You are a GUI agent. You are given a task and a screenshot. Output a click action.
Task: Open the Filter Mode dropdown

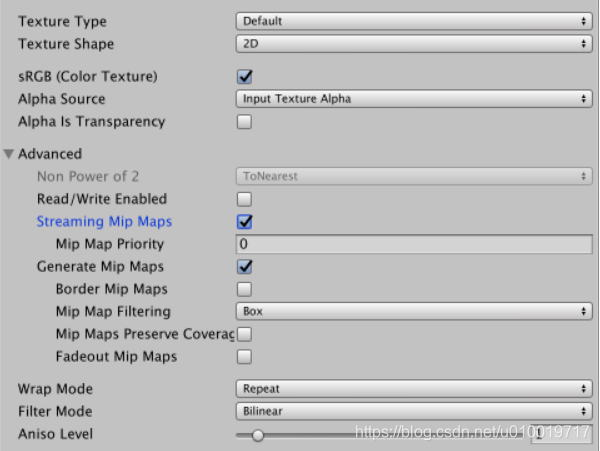pos(414,412)
